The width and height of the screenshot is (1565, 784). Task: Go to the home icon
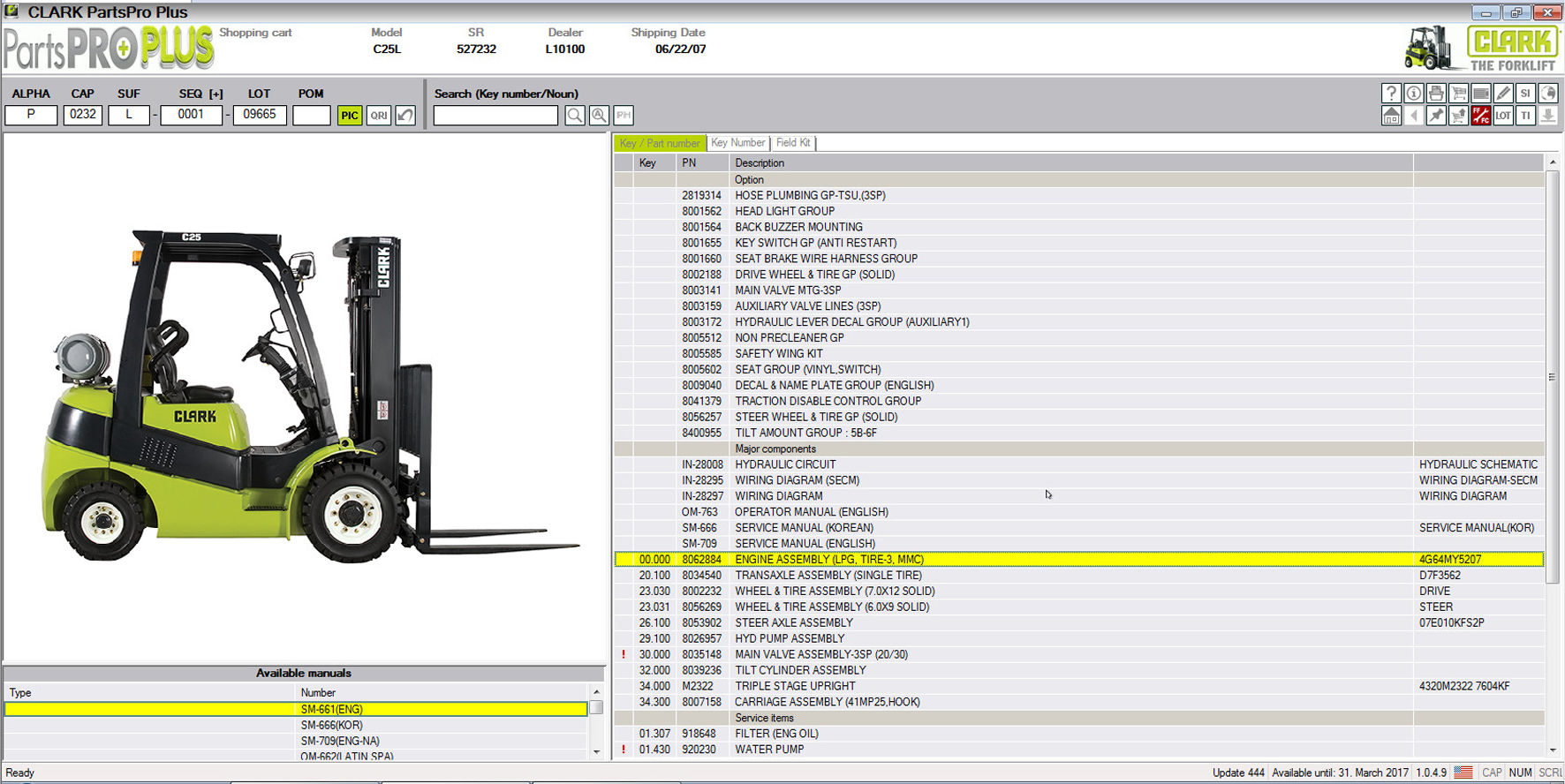click(x=1391, y=116)
